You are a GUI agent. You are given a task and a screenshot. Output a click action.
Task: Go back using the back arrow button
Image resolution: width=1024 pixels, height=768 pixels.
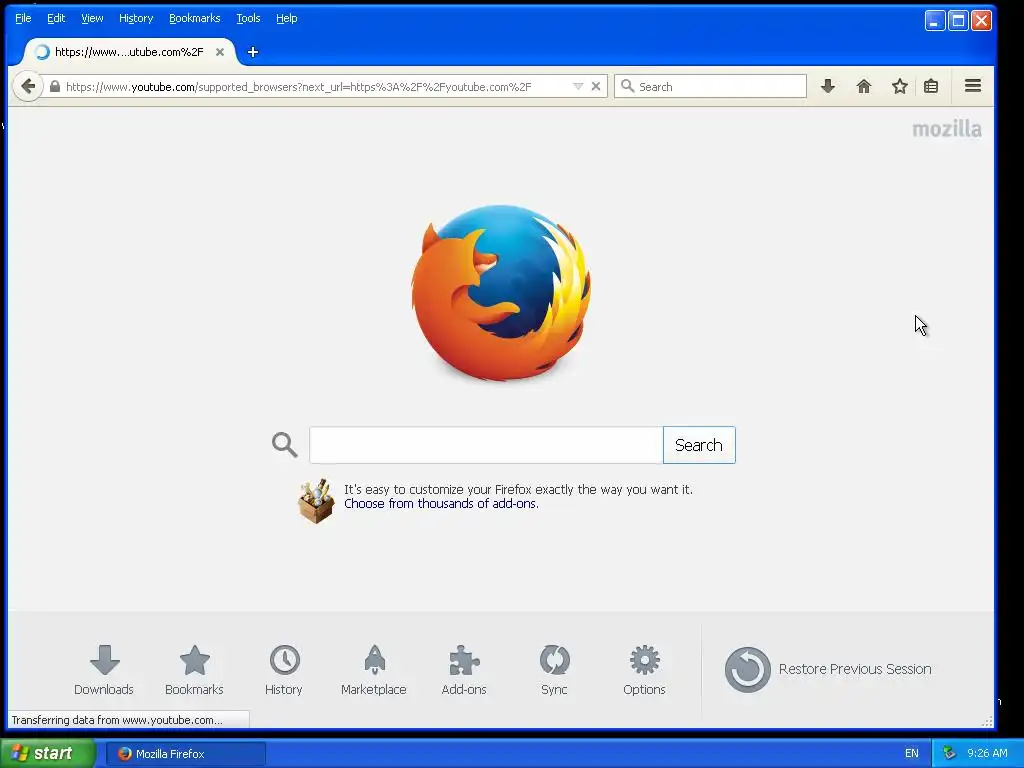[27, 86]
